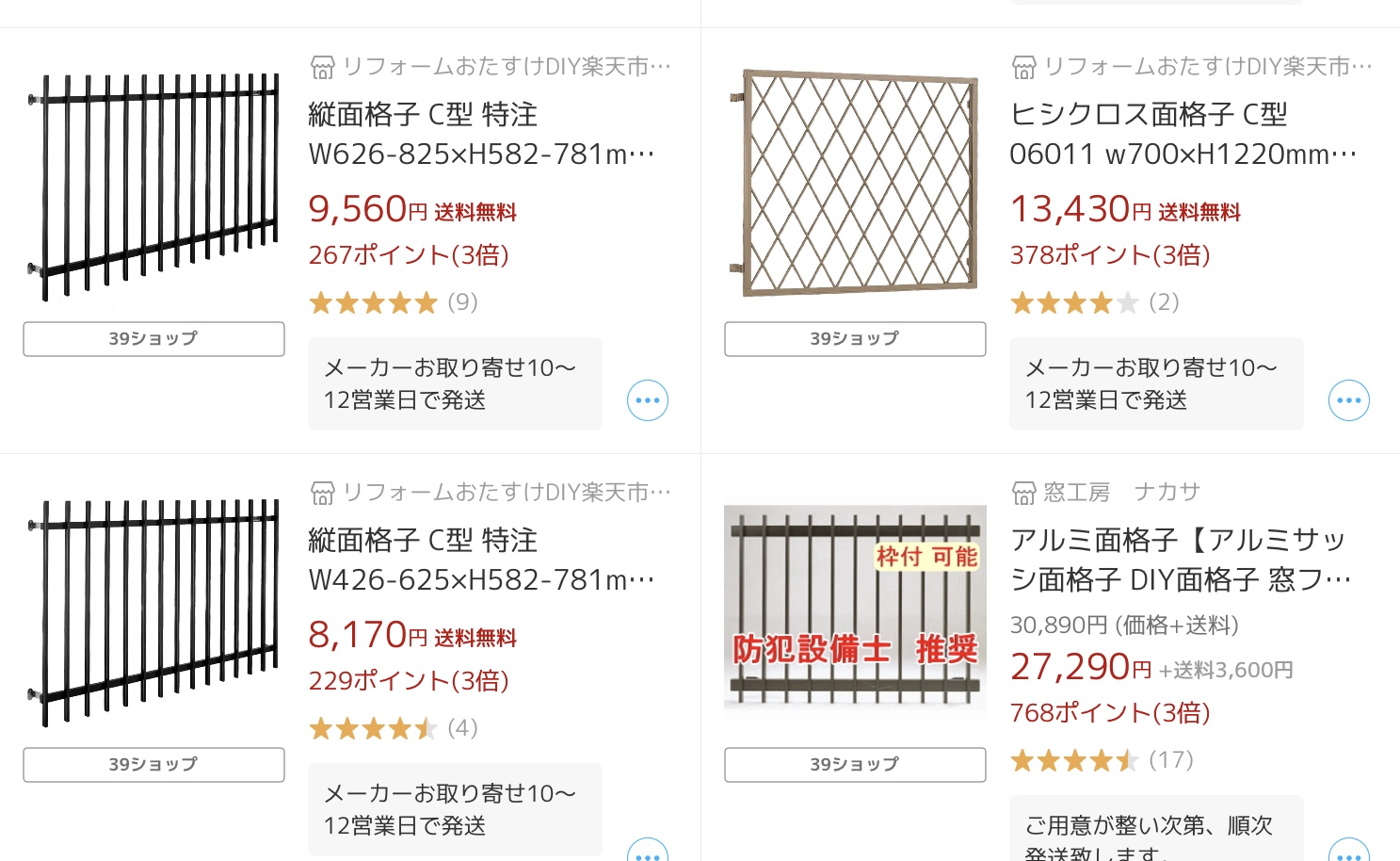1400x861 pixels.
Task: Click 39ショップ badge under 防犯設備士 image
Action: [855, 765]
